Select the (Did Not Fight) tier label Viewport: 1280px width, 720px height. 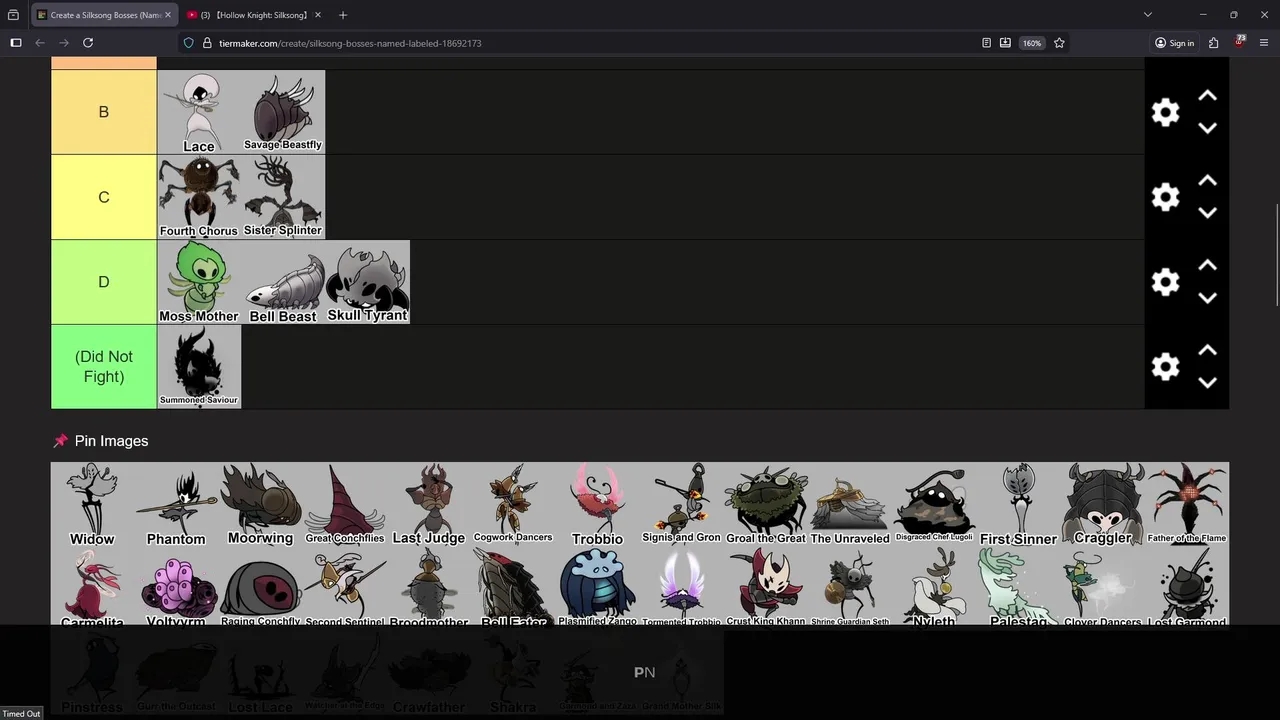tap(104, 367)
